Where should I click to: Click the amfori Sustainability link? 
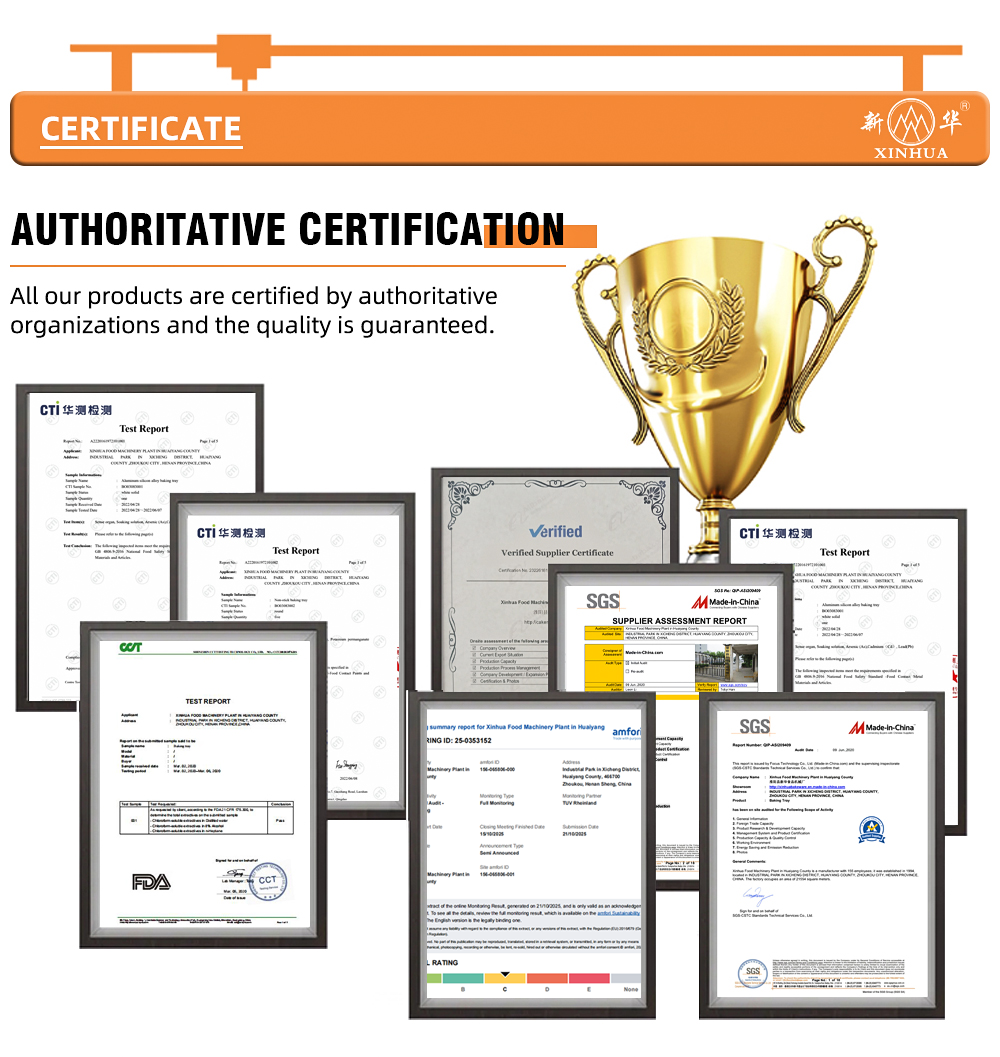pyautogui.click(x=618, y=913)
